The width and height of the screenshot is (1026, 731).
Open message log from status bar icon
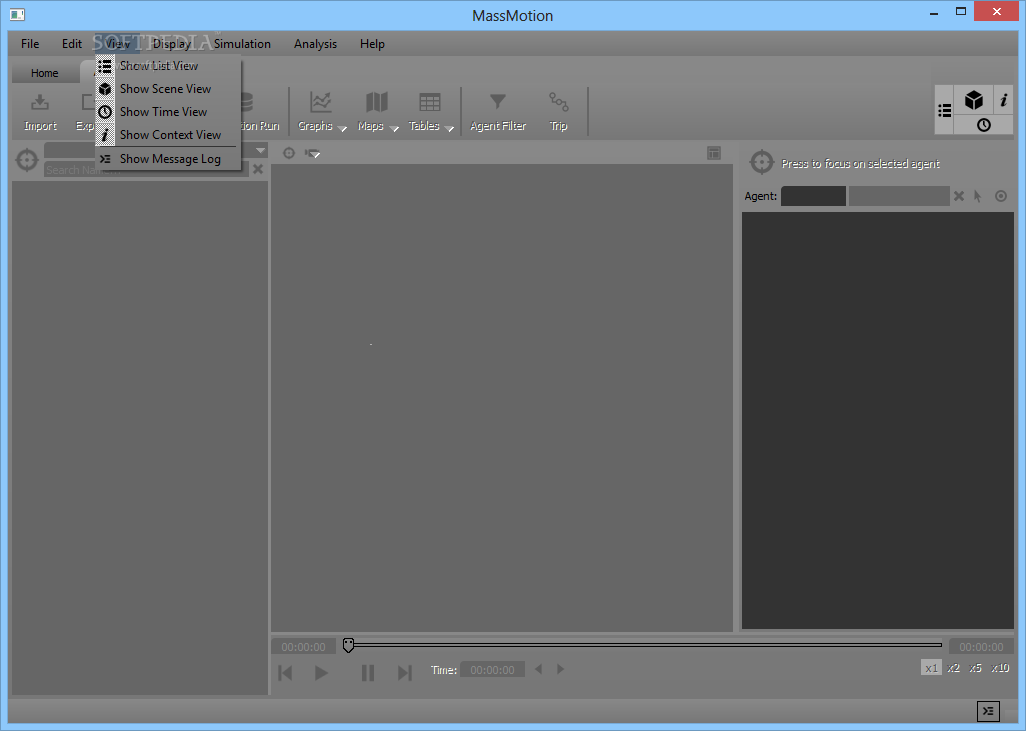pyautogui.click(x=988, y=711)
